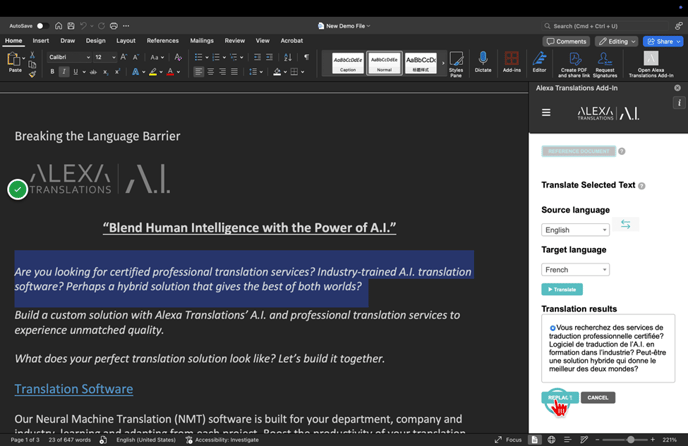The image size is (688, 446).
Task: Sort text A to Z icon
Action: point(288,57)
